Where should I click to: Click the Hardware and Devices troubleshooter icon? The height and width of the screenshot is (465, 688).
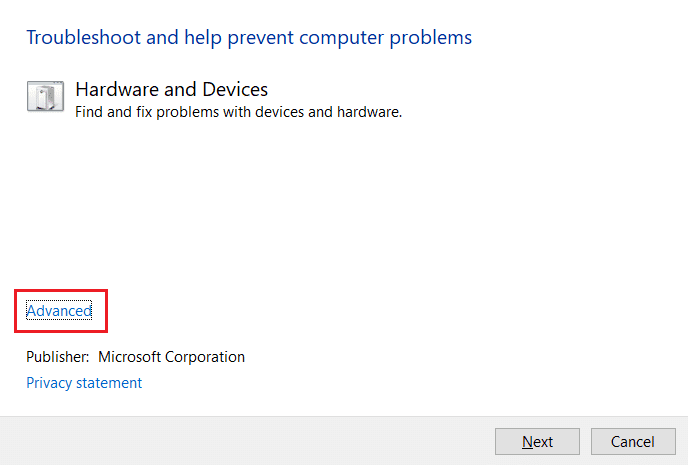tap(45, 98)
